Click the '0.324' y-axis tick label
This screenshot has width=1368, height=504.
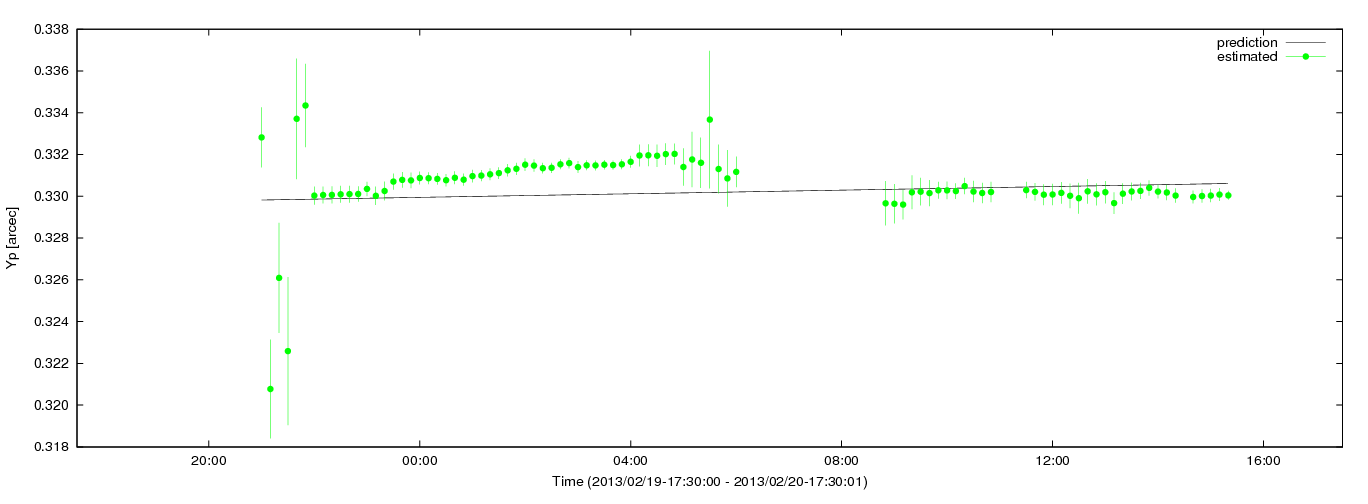pyautogui.click(x=51, y=322)
